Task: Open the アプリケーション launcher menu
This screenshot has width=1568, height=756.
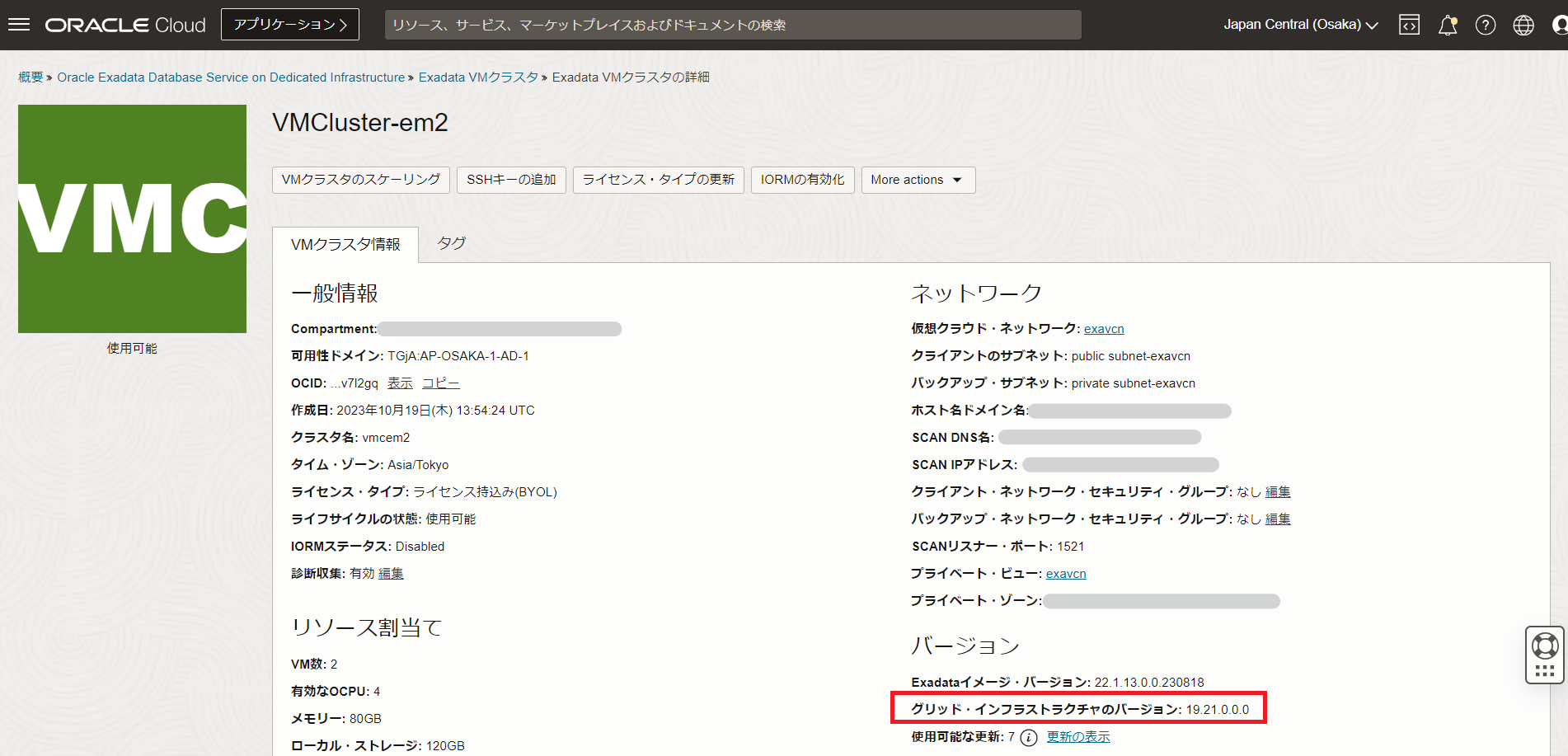Action: click(x=289, y=25)
